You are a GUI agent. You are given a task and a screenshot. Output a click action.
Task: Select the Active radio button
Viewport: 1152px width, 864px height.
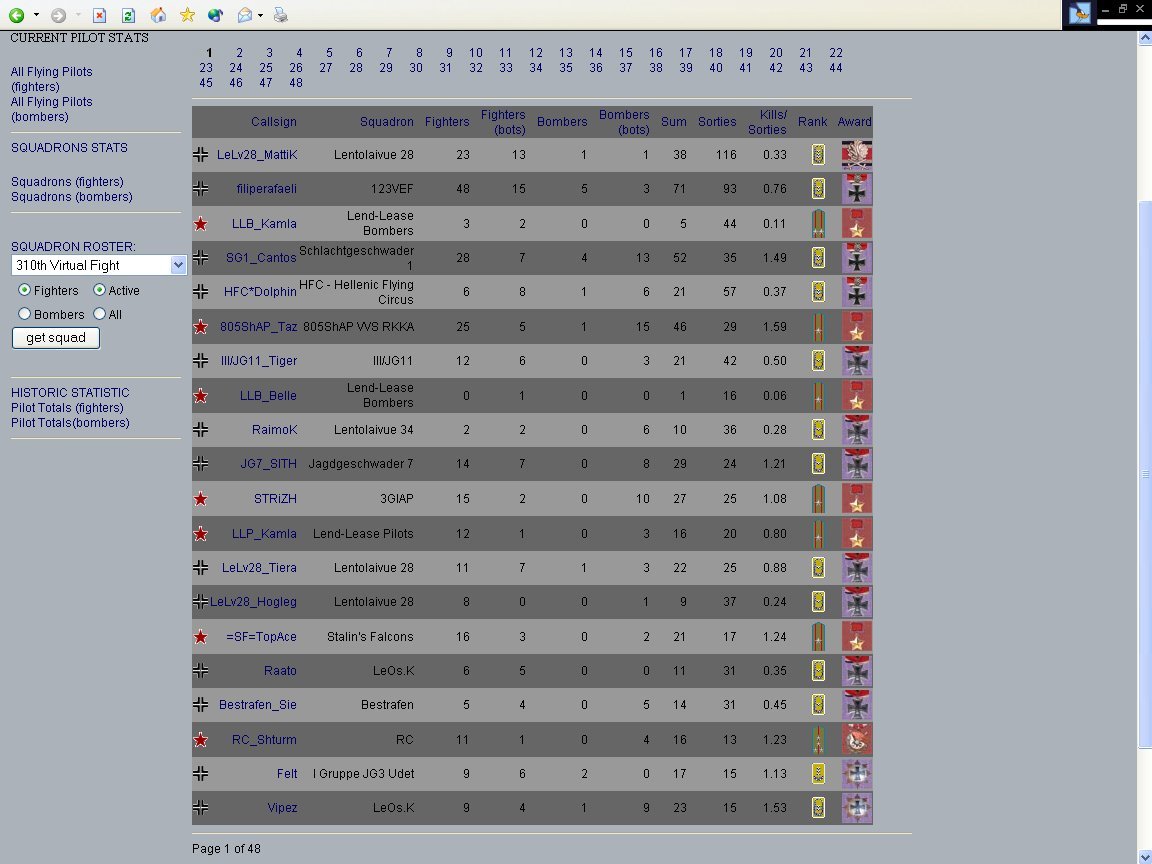pos(99,290)
